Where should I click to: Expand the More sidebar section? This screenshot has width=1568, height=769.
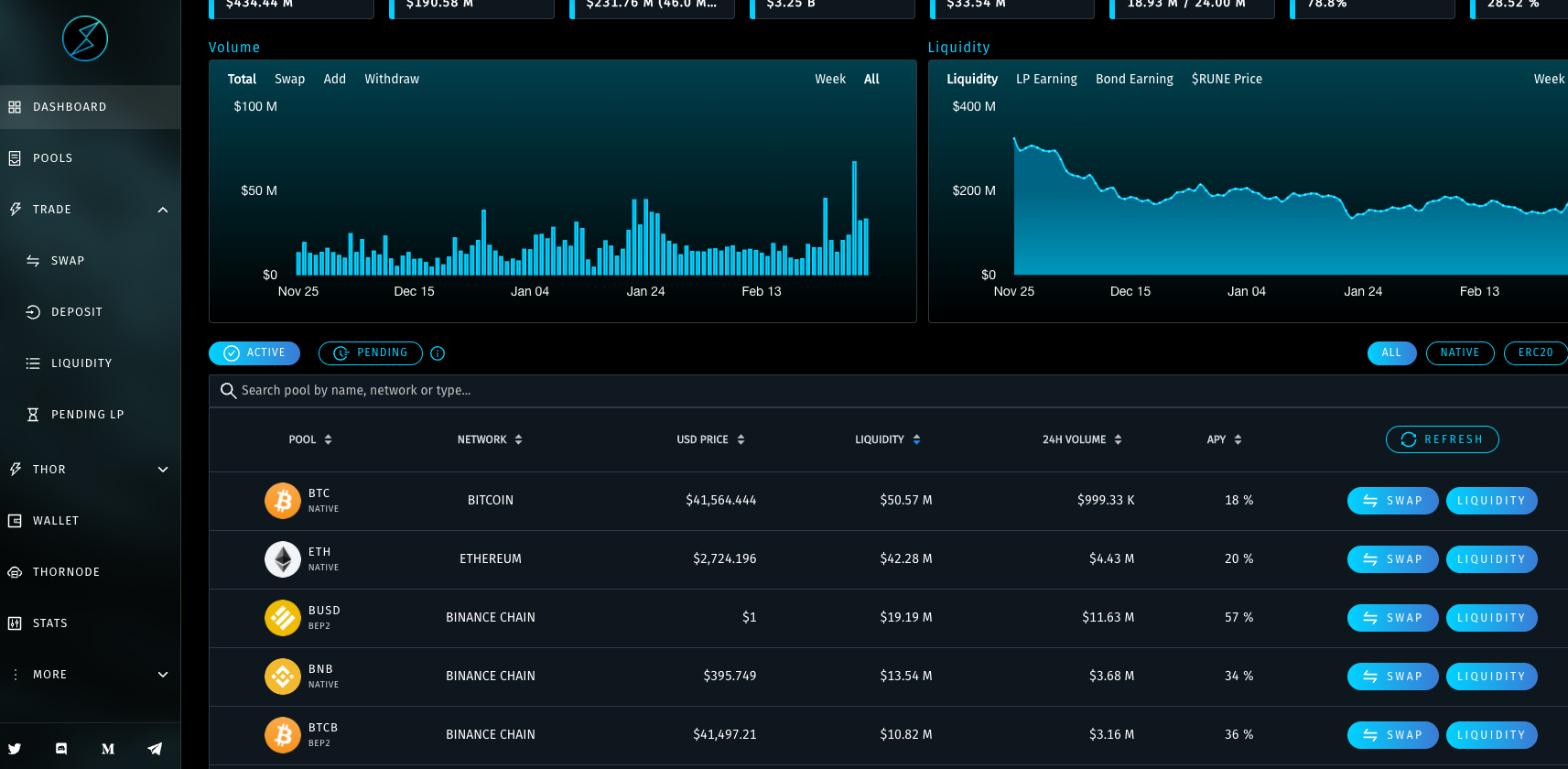(x=163, y=675)
